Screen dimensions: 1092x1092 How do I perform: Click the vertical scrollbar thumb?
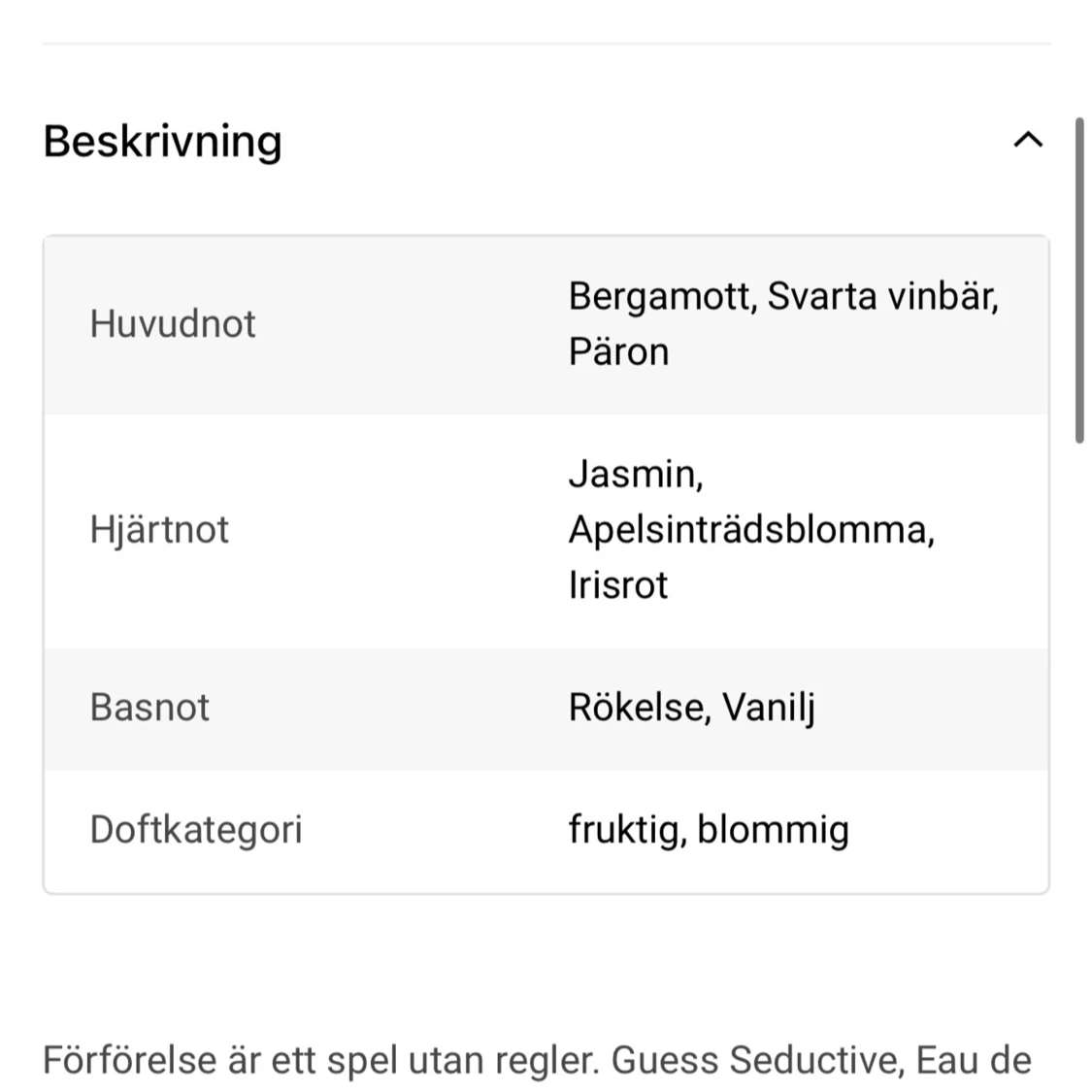point(1079,280)
